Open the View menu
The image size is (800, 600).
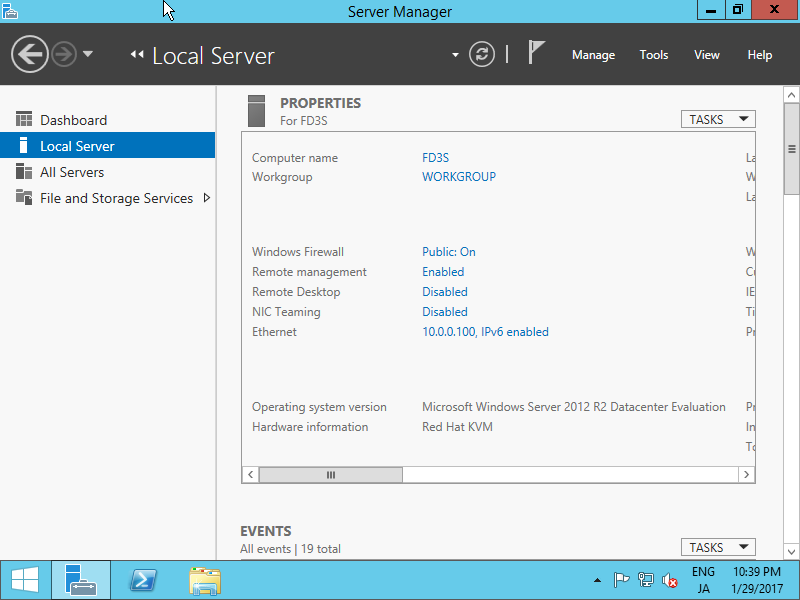click(707, 55)
